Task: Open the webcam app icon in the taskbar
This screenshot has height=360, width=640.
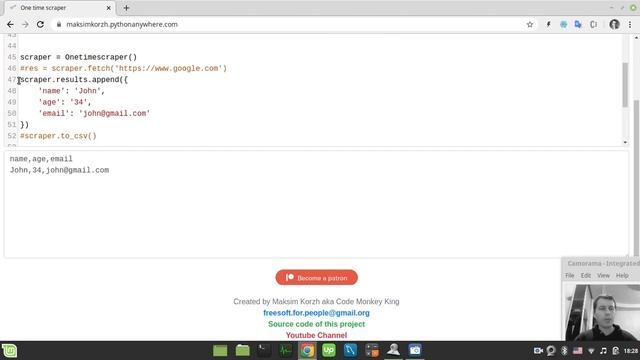Action: pos(393,351)
